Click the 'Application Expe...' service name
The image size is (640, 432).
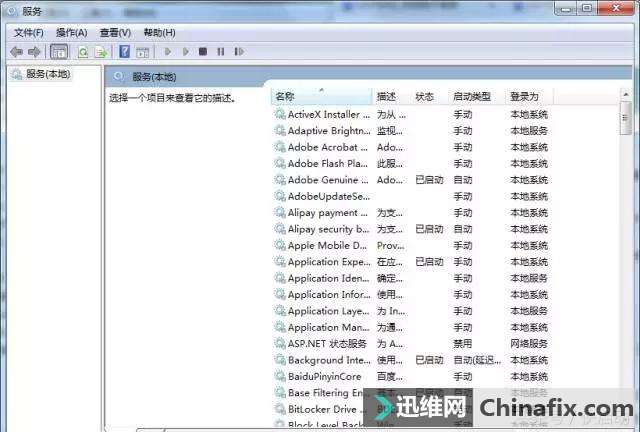329,262
